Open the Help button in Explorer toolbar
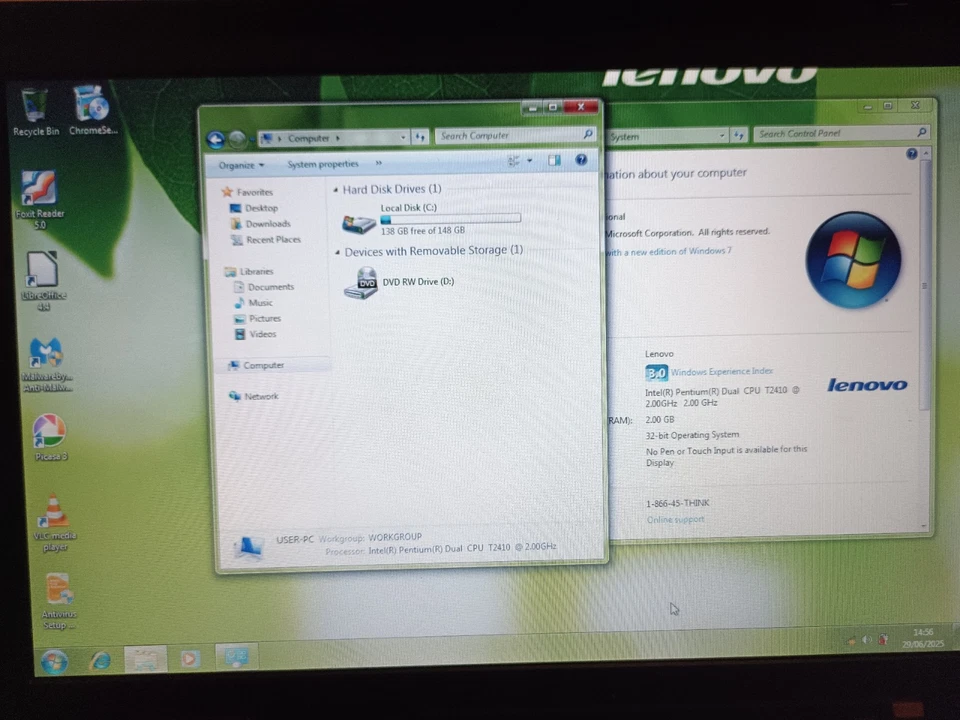960x720 pixels. (x=580, y=160)
